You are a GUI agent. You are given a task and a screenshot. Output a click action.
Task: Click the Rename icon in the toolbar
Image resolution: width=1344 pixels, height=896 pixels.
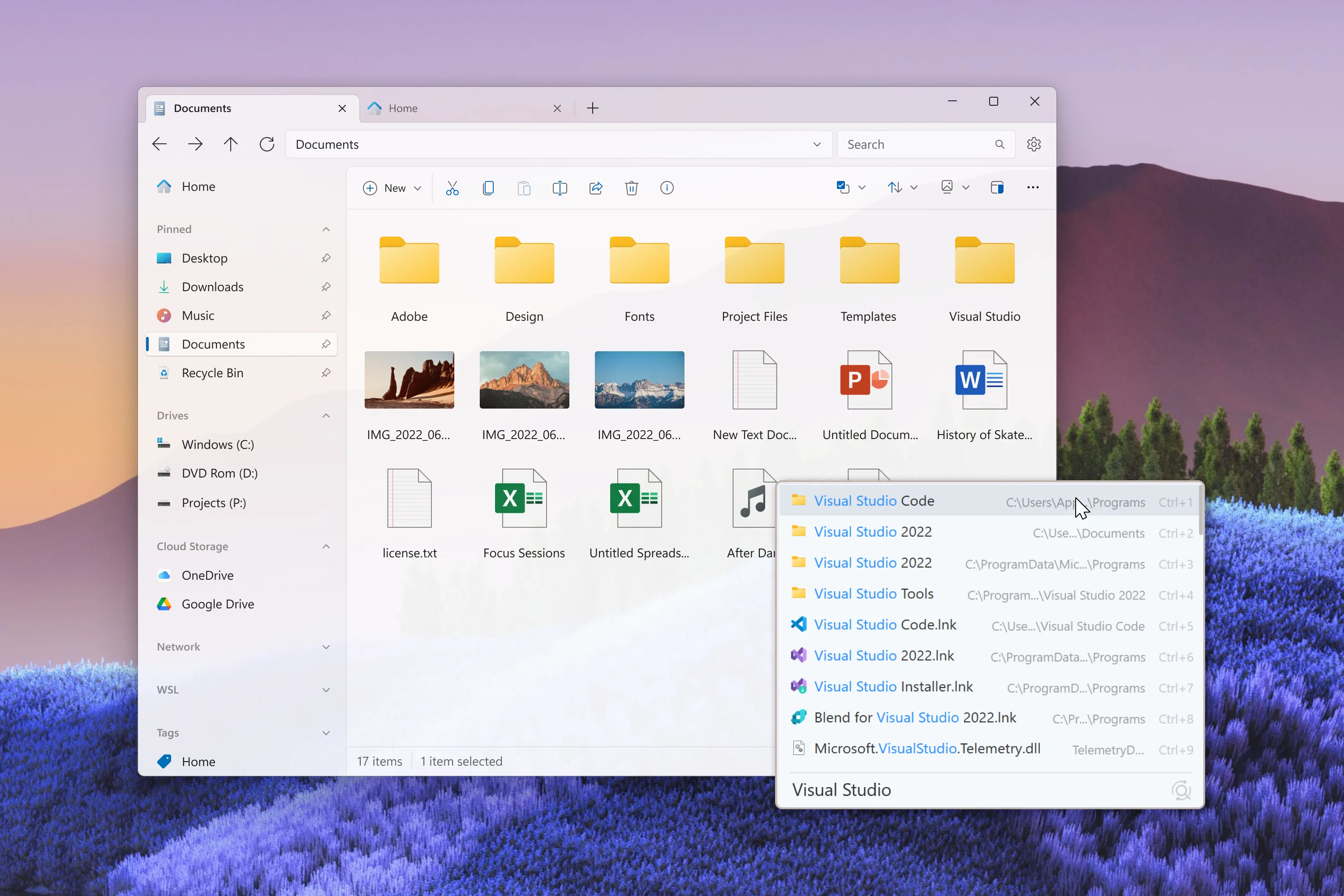tap(560, 187)
